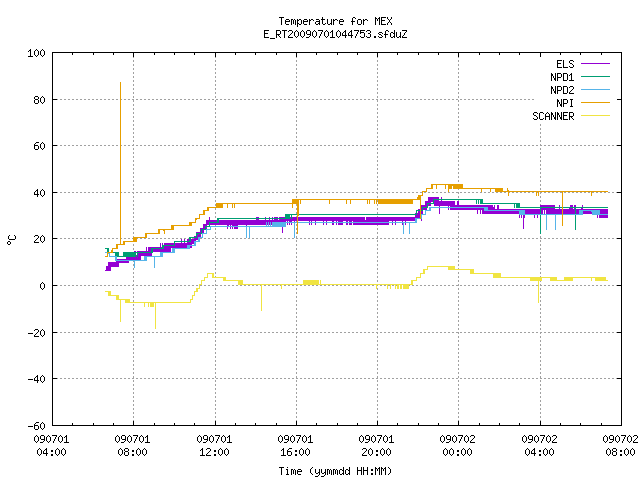Pick the blue NPD2 legend line sample
The image size is (640, 480).
pyautogui.click(x=595, y=89)
